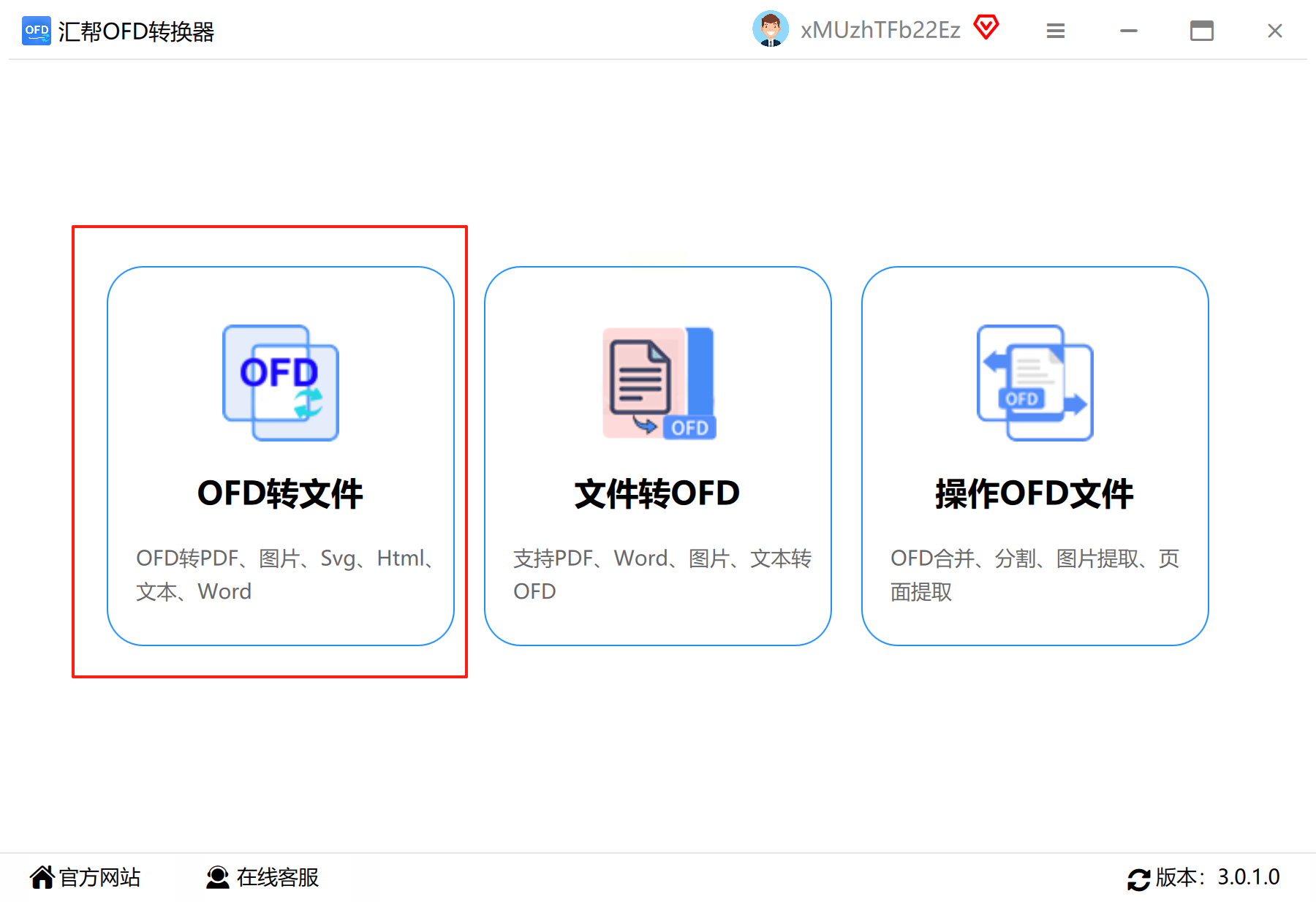This screenshot has height=902, width=1316.
Task: Click the red VIP diamond badge
Action: click(986, 28)
